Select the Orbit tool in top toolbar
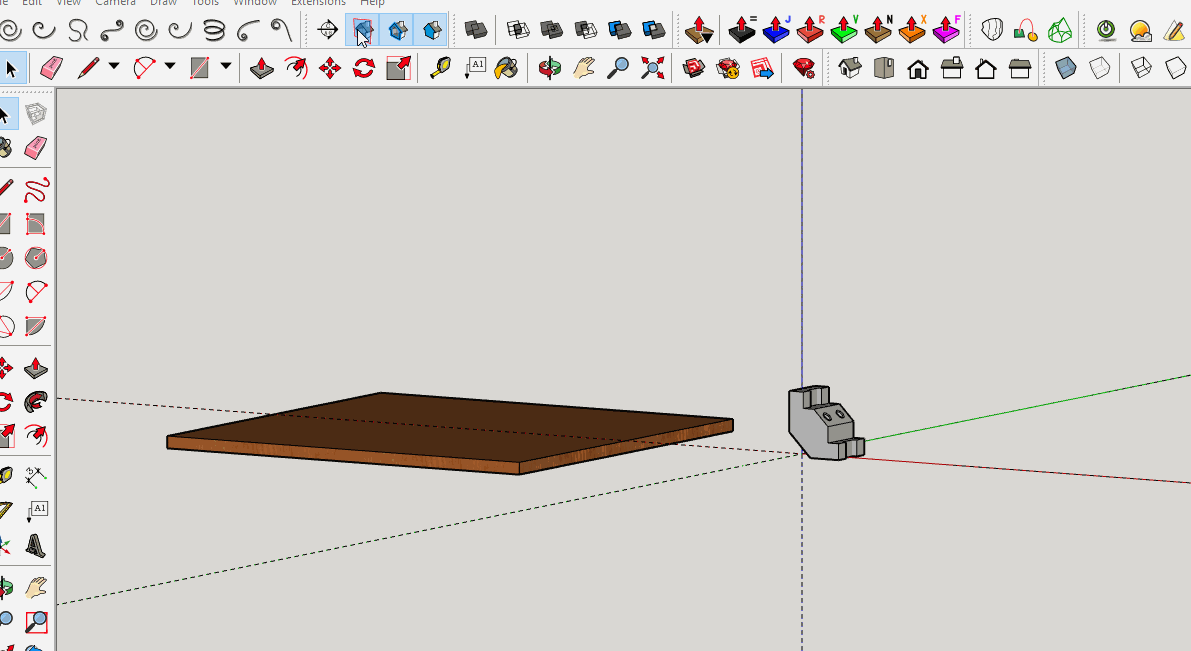This screenshot has height=651, width=1191. tap(549, 68)
